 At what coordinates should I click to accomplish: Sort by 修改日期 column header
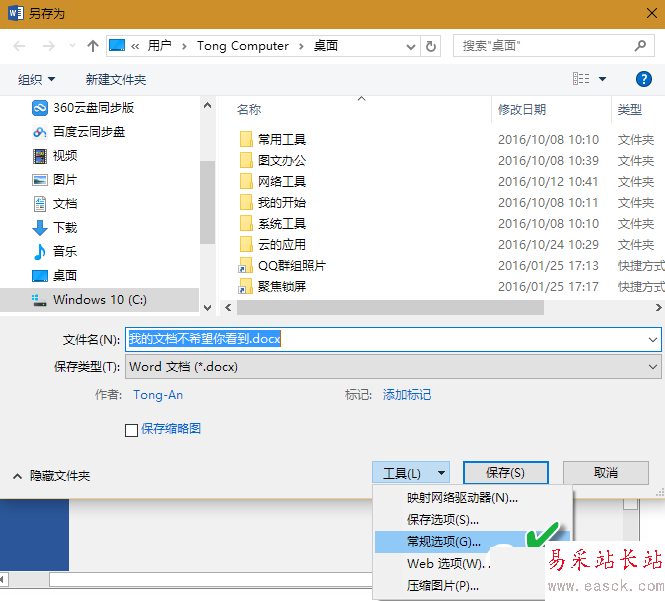522,110
